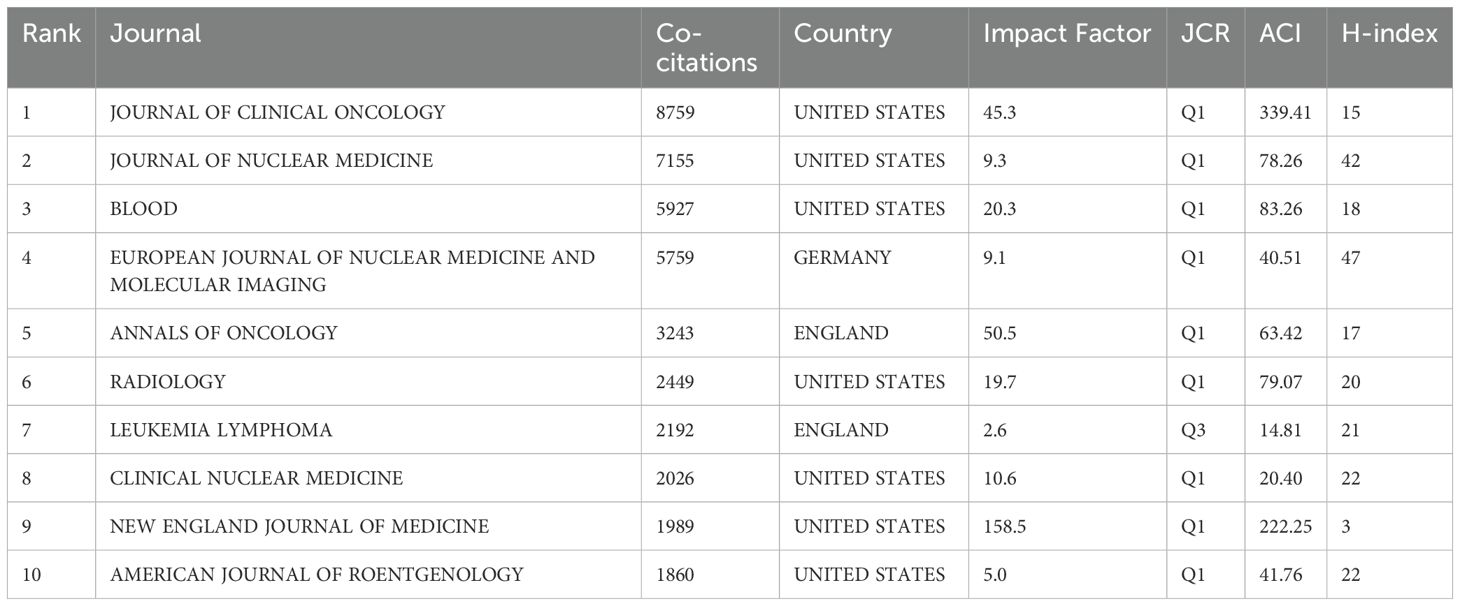Screen dimensions: 1460x606
Task: Click the JCR column header
Action: [1205, 33]
